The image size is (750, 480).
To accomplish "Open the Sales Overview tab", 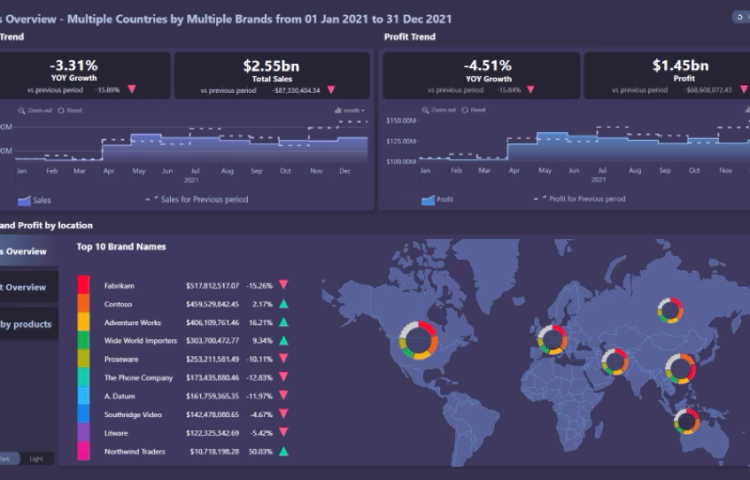I will click(26, 251).
